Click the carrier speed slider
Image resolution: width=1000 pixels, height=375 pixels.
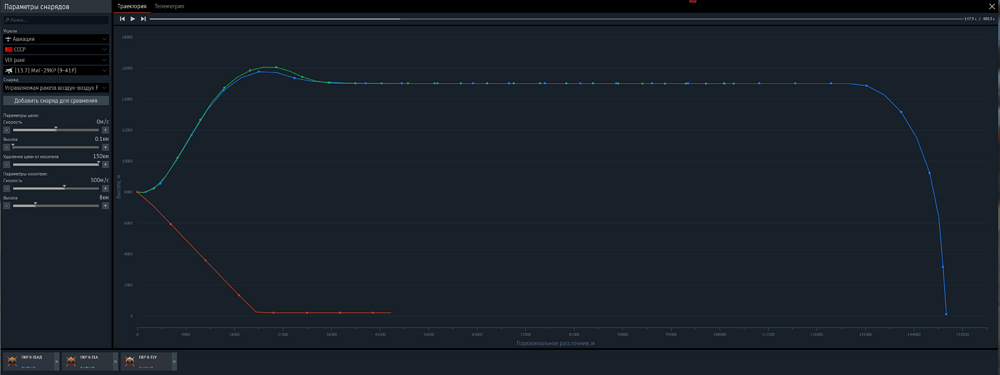pos(55,189)
